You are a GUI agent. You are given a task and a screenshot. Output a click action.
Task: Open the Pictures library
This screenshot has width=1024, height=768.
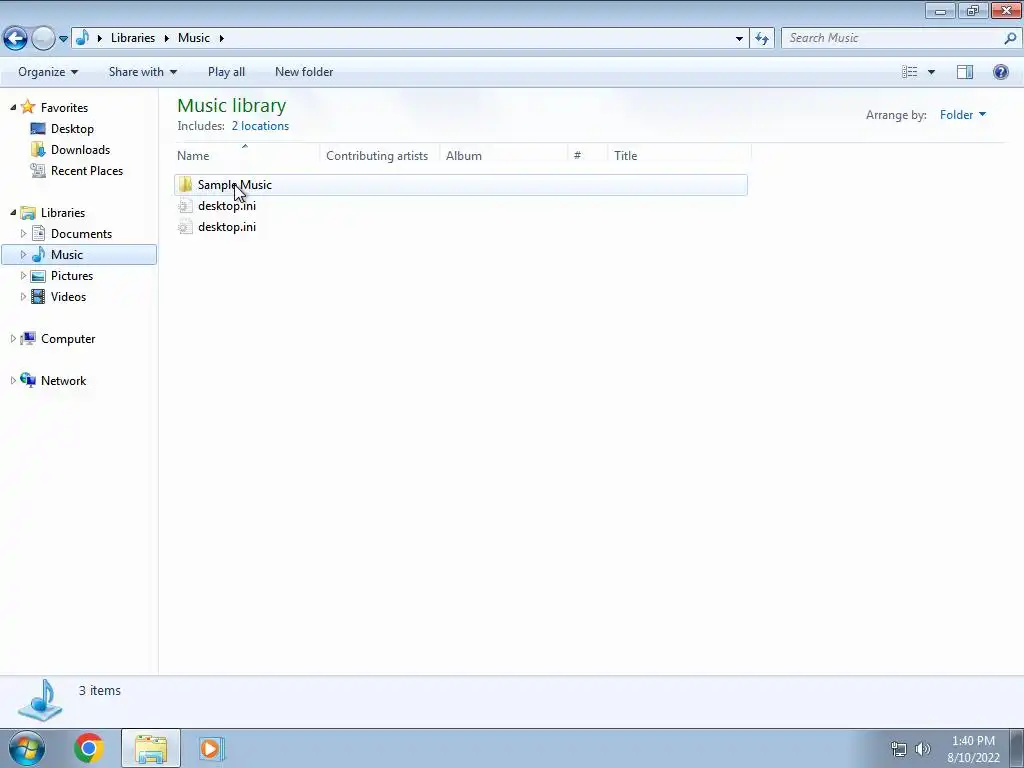pyautogui.click(x=72, y=276)
